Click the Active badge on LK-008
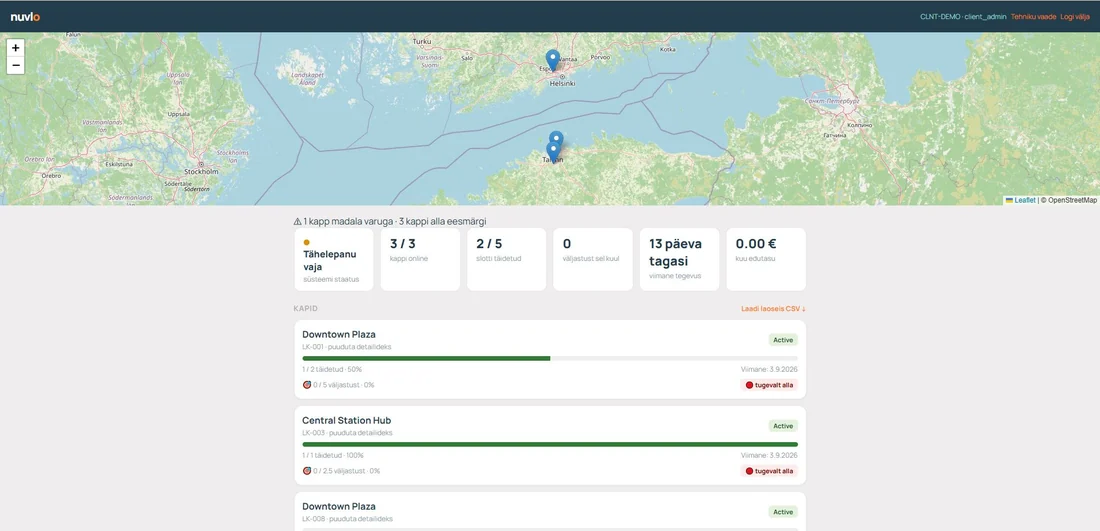Screen dimensions: 1100x531 point(783,512)
